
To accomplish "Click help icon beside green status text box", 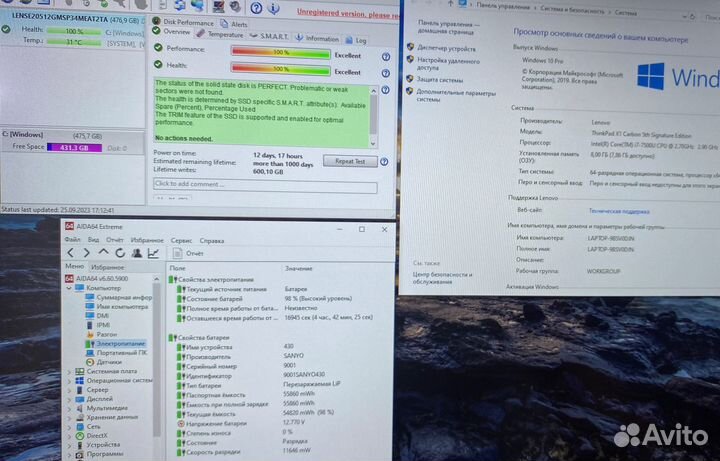I will click(386, 90).
